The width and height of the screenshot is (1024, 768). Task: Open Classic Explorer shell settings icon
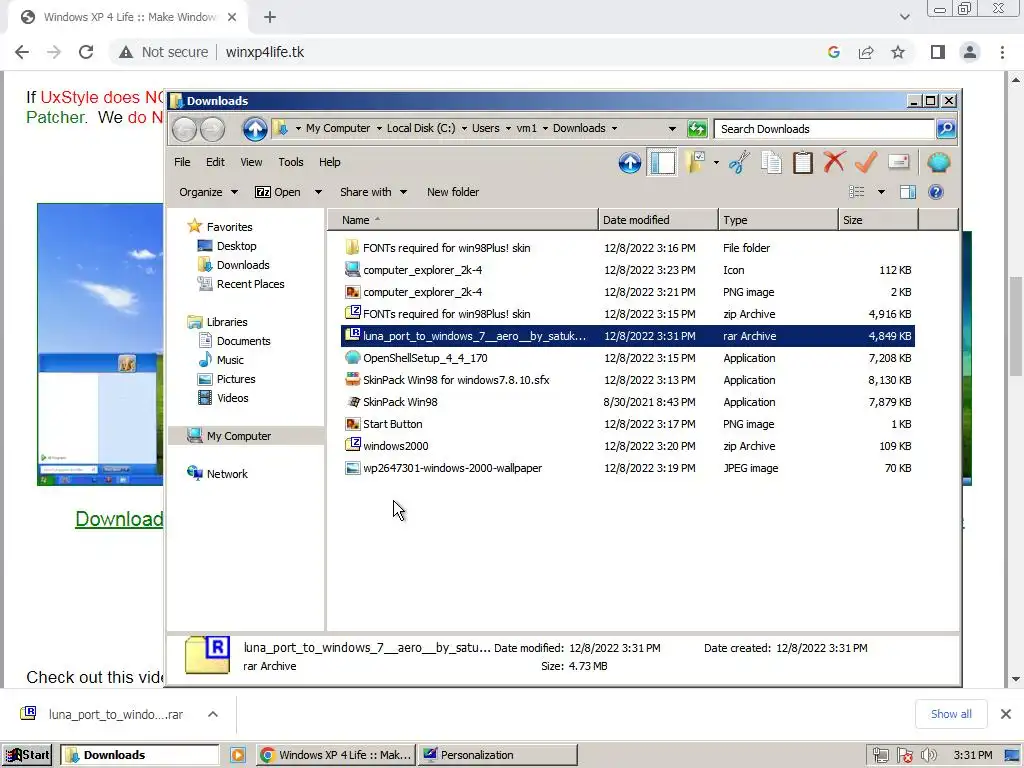tap(938, 162)
